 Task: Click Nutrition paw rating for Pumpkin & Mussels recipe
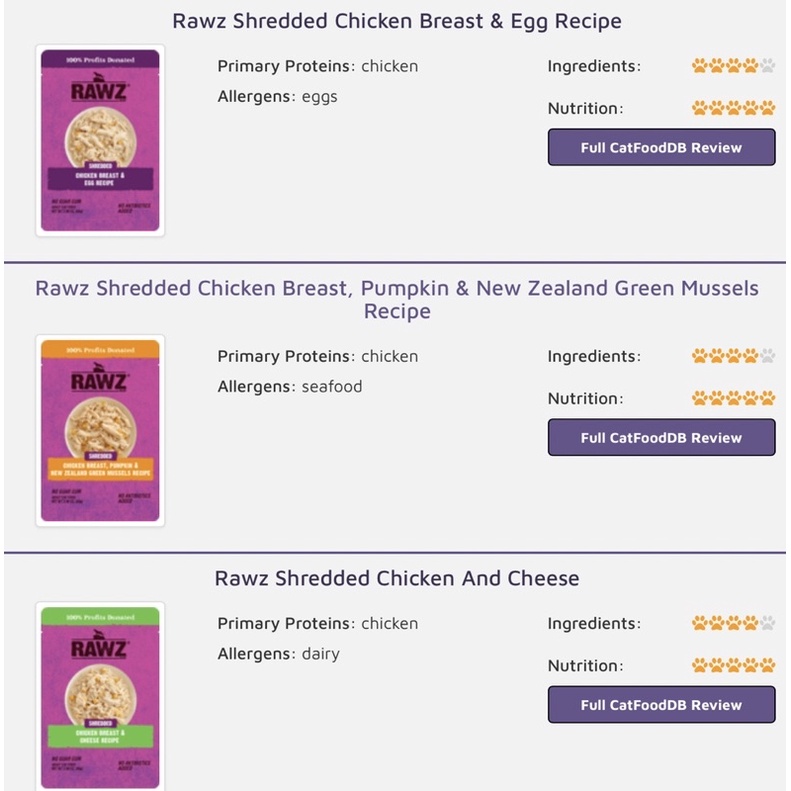pyautogui.click(x=733, y=398)
